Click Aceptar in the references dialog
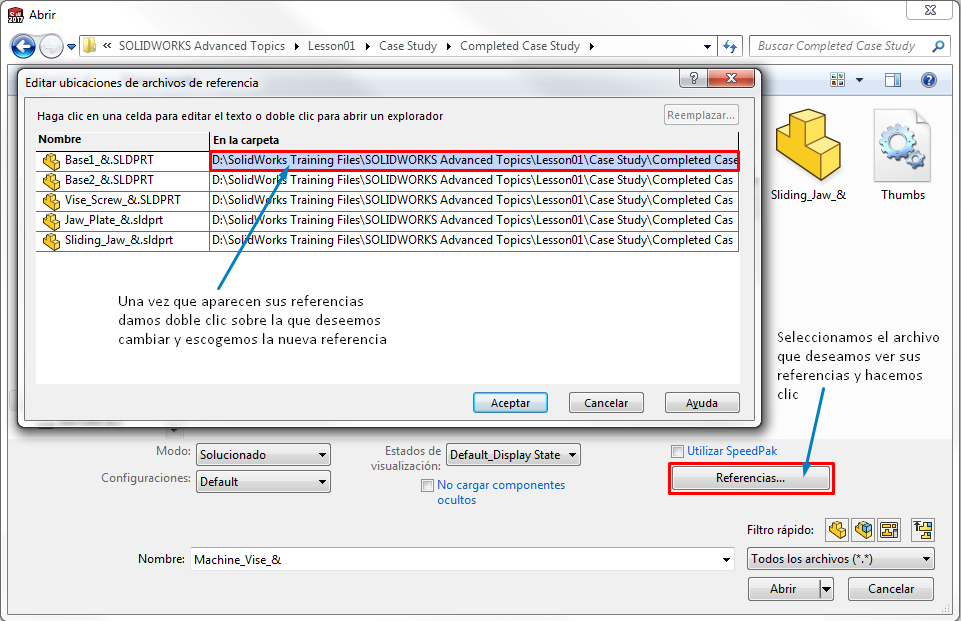961x621 pixels. [510, 403]
